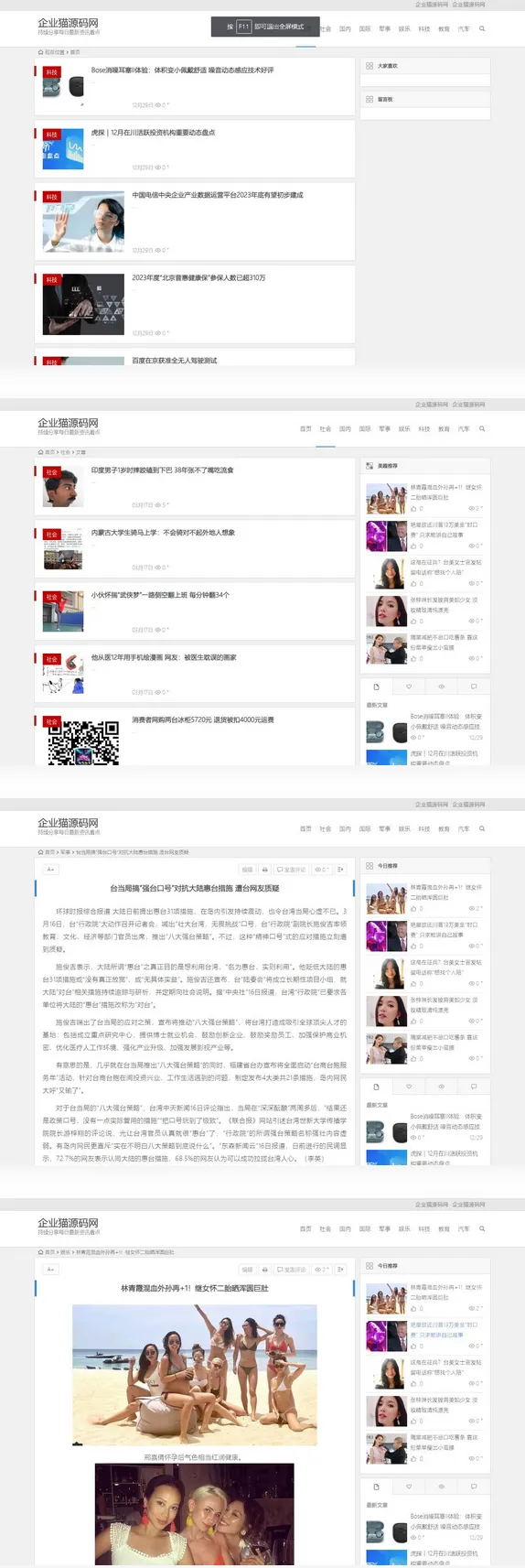Click grid icon beside 留言板 heading

(370, 99)
